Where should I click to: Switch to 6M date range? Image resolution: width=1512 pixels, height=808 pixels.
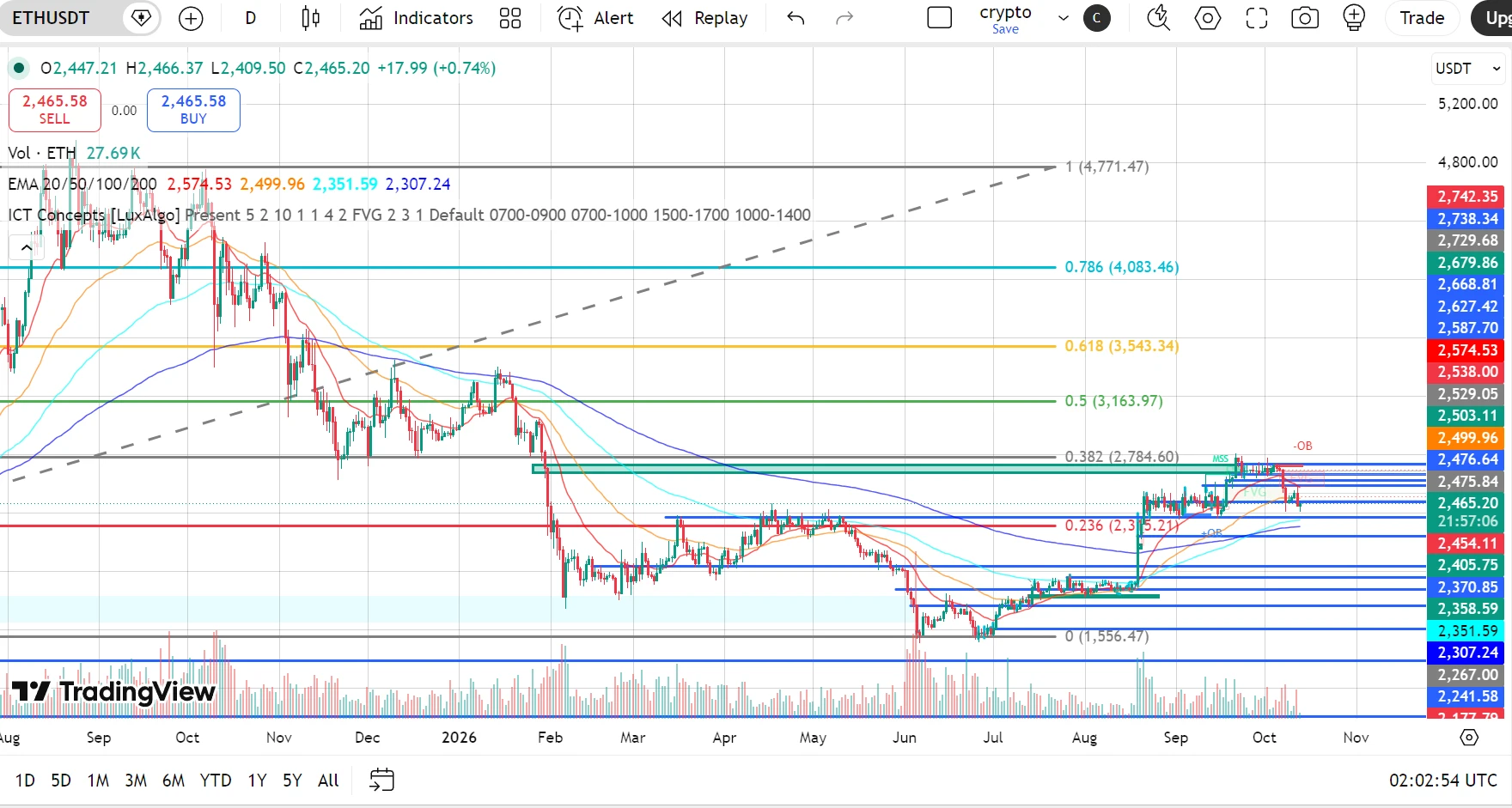174,781
